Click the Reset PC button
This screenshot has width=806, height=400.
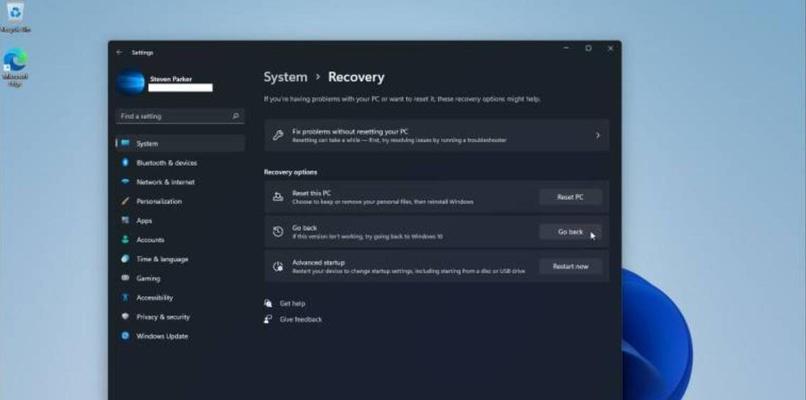click(570, 197)
